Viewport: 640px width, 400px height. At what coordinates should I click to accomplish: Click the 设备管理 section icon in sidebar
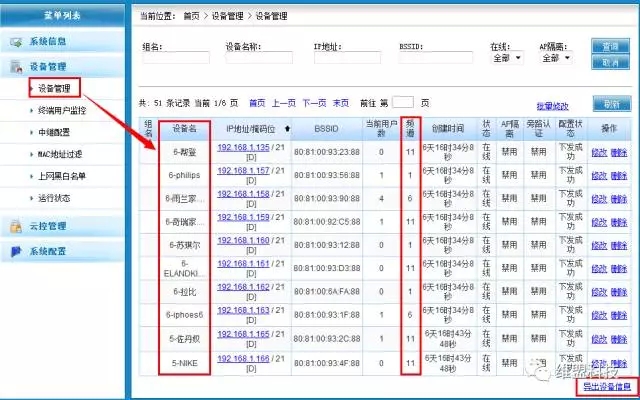tap(17, 67)
